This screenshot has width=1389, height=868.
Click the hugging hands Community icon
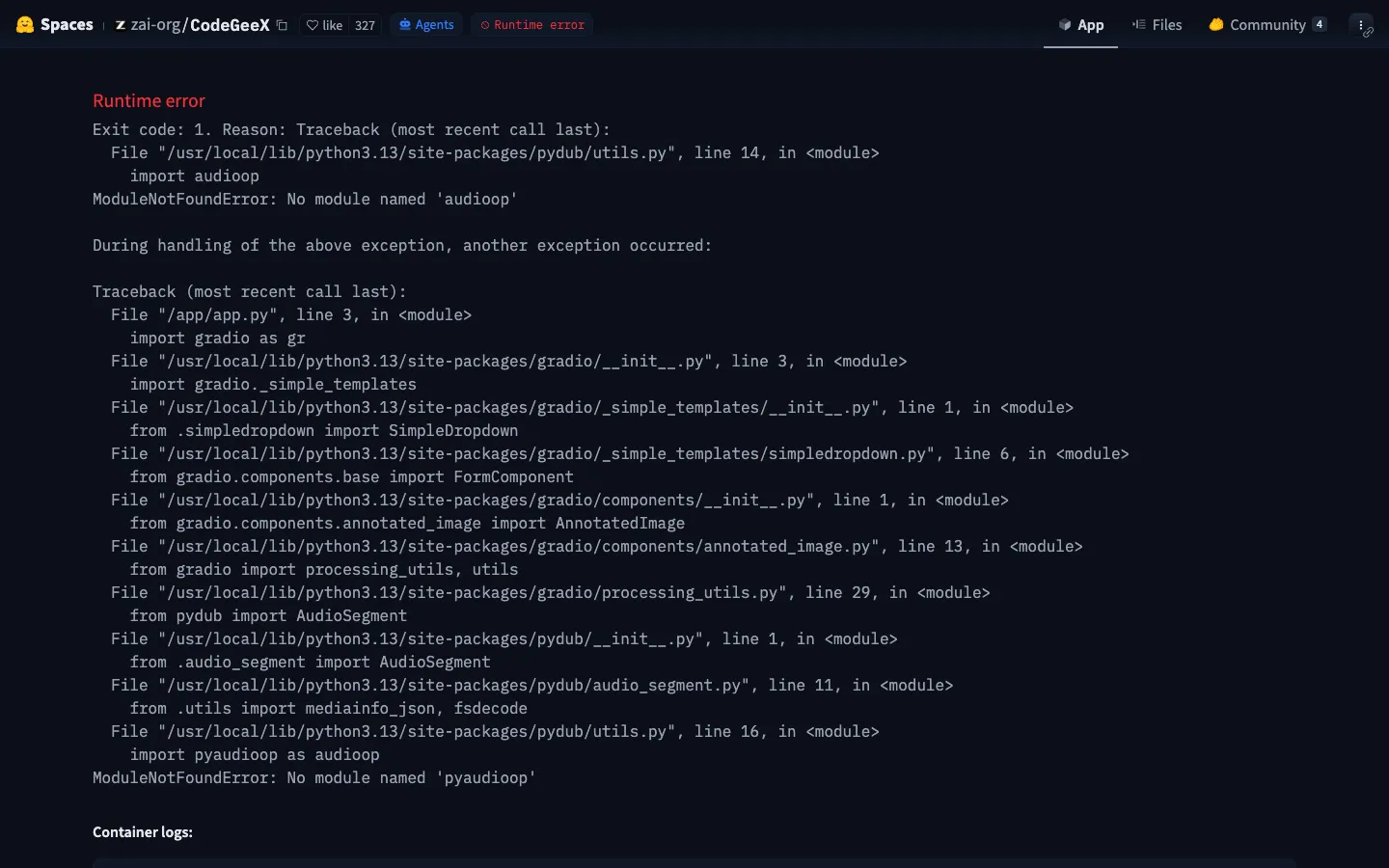[1216, 24]
